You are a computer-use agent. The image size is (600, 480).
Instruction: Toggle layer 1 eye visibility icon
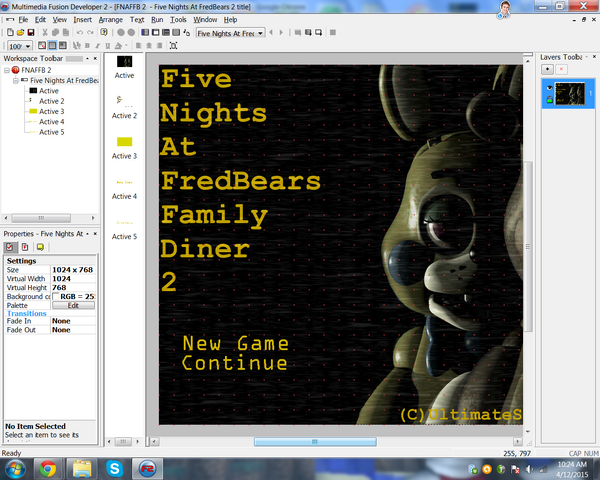point(549,88)
